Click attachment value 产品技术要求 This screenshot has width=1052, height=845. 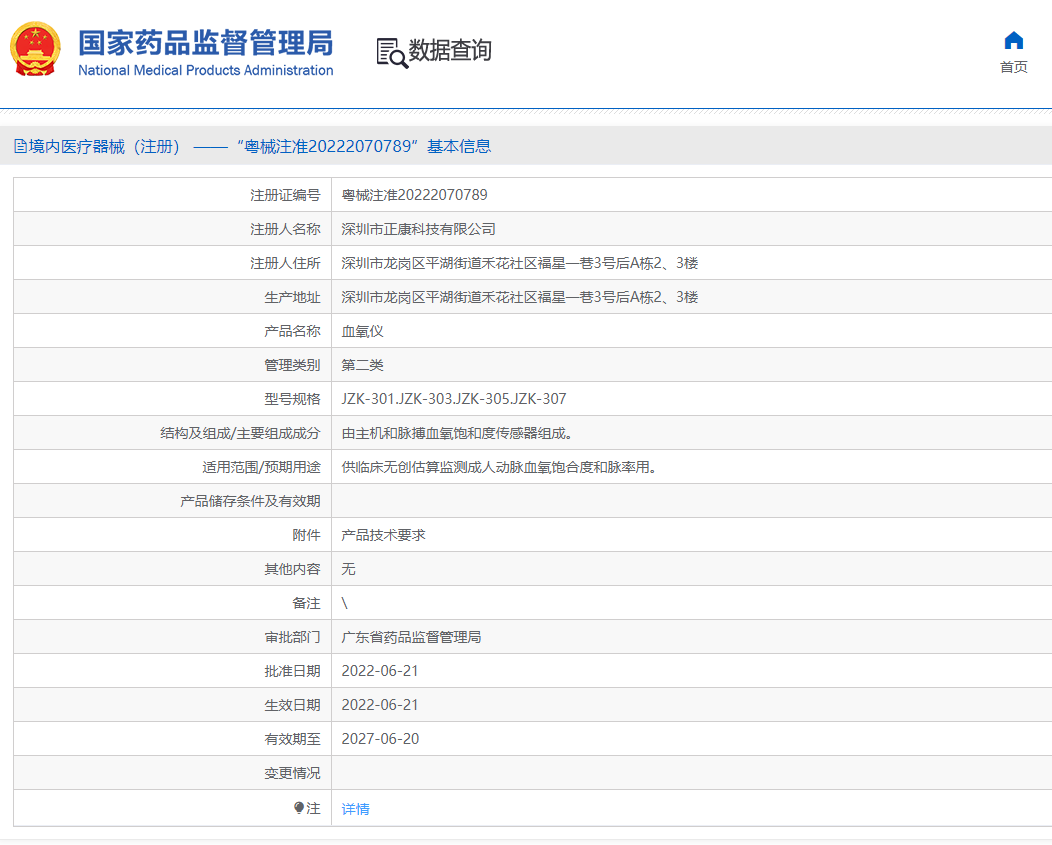pos(384,536)
